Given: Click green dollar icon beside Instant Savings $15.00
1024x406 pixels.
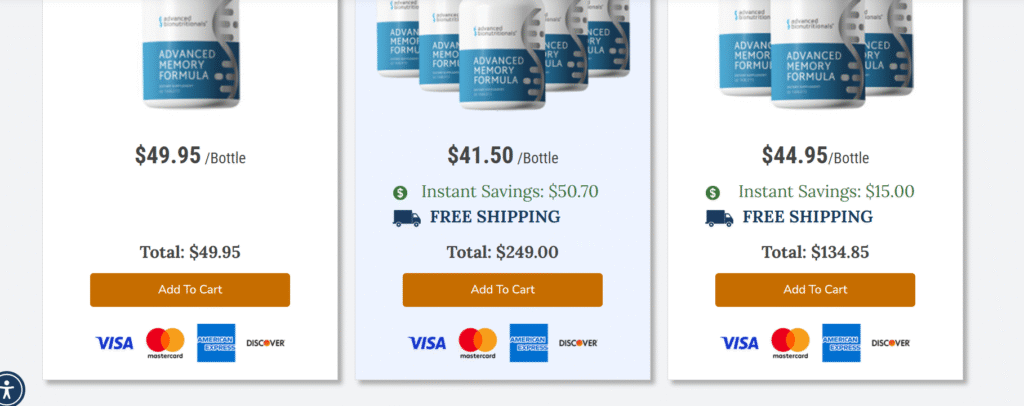Looking at the screenshot, I should click(712, 193).
